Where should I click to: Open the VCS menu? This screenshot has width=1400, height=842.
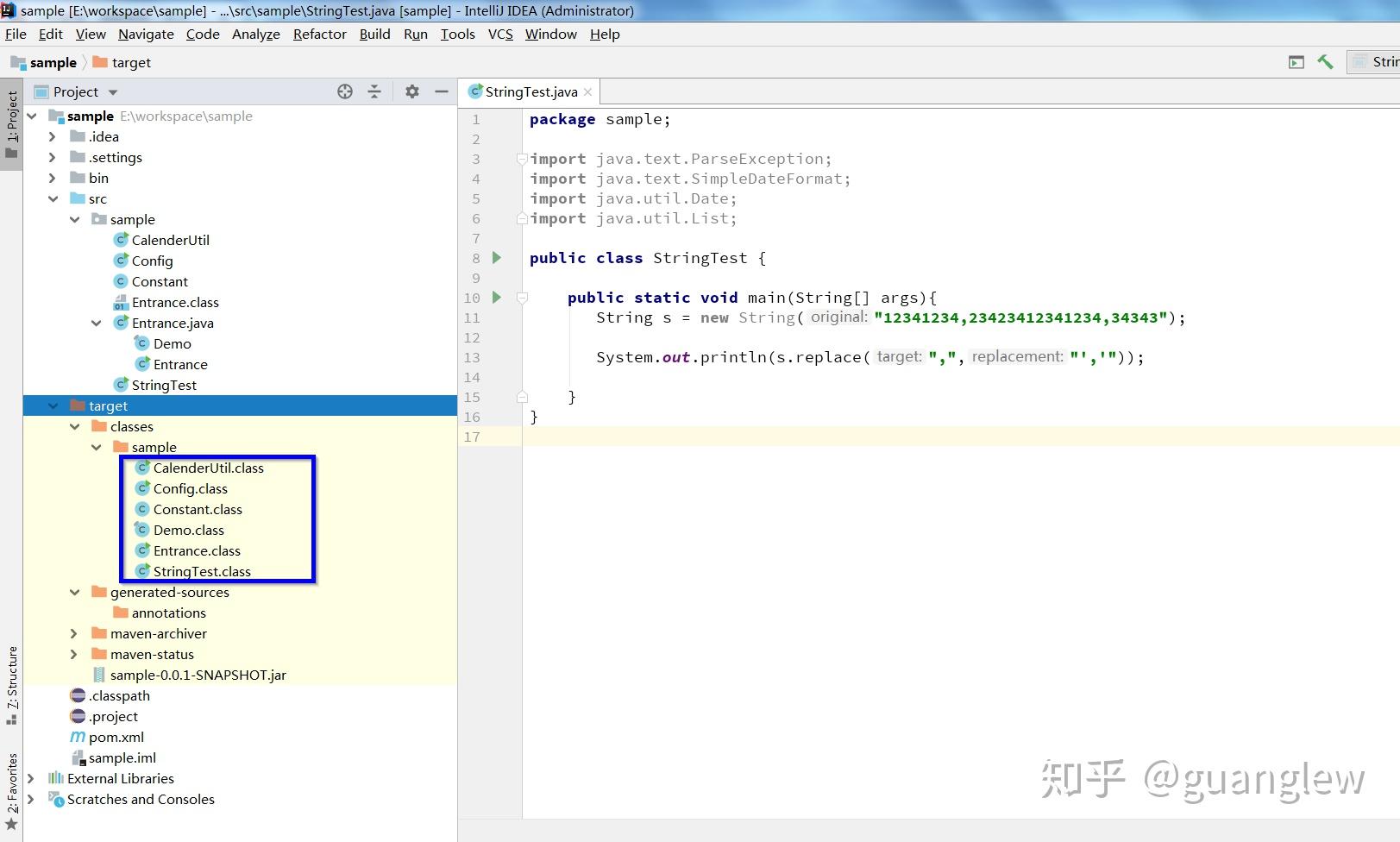pos(500,34)
